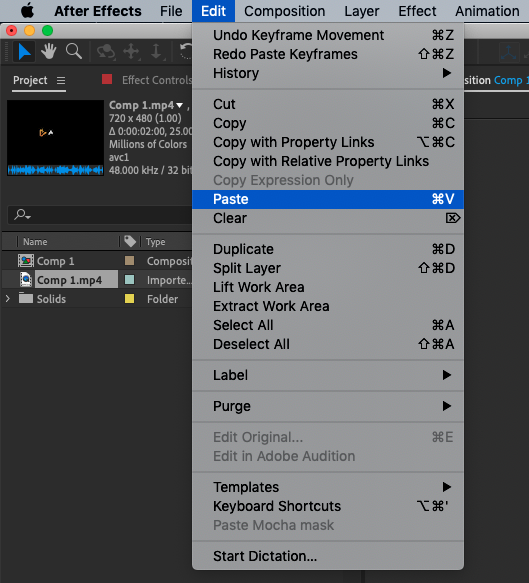
Task: Choose Redo Paste Keyframes
Action: [x=328, y=54]
